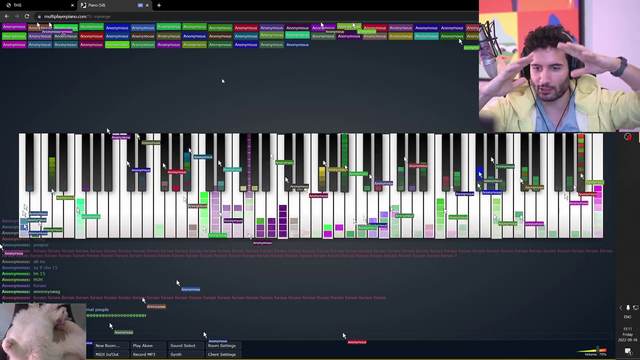
Task: Click the streamer webcam overlay
Action: [559, 66]
